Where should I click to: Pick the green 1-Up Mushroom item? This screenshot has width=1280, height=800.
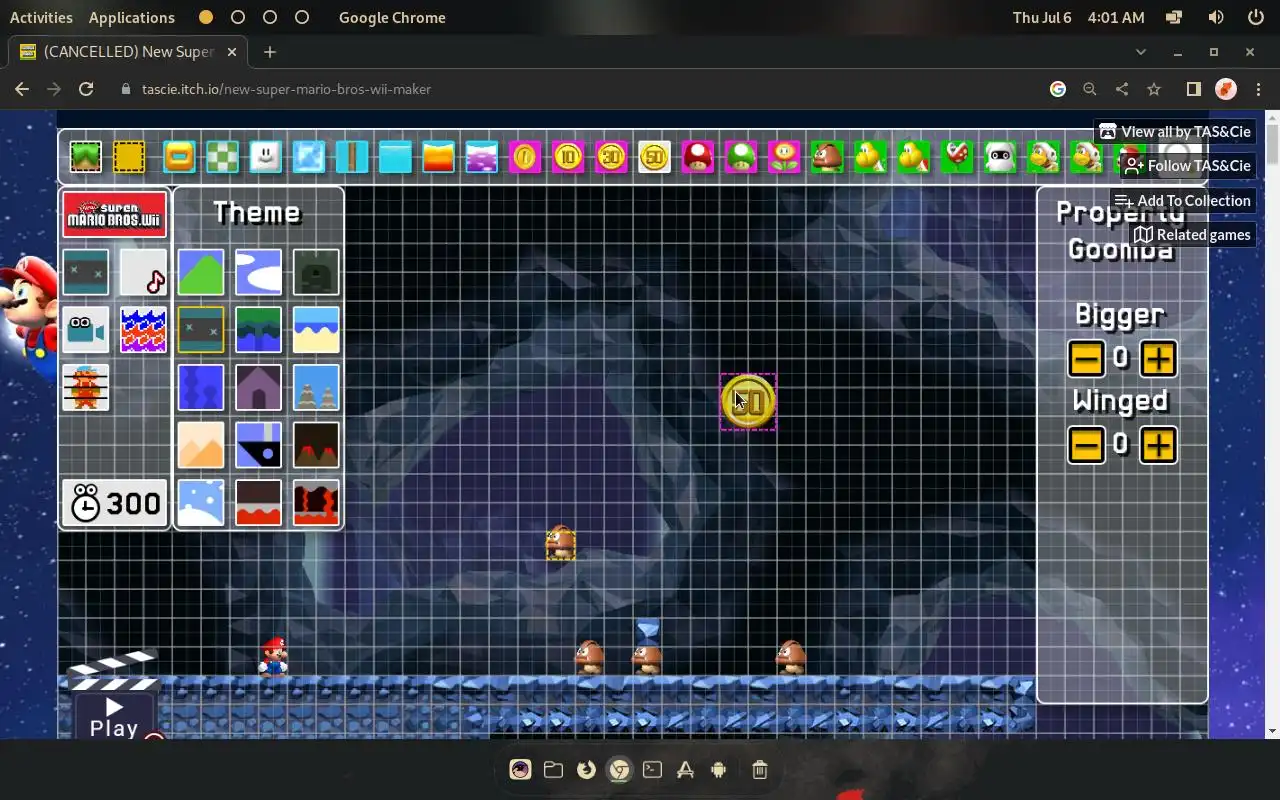741,157
